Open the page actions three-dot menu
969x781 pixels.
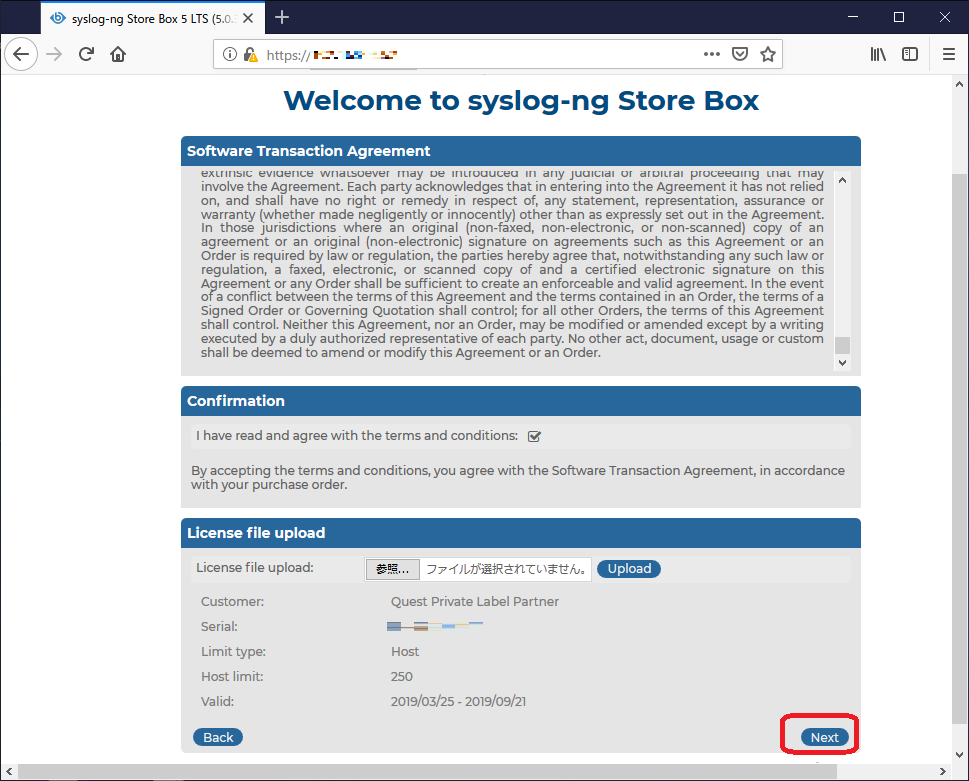(712, 54)
